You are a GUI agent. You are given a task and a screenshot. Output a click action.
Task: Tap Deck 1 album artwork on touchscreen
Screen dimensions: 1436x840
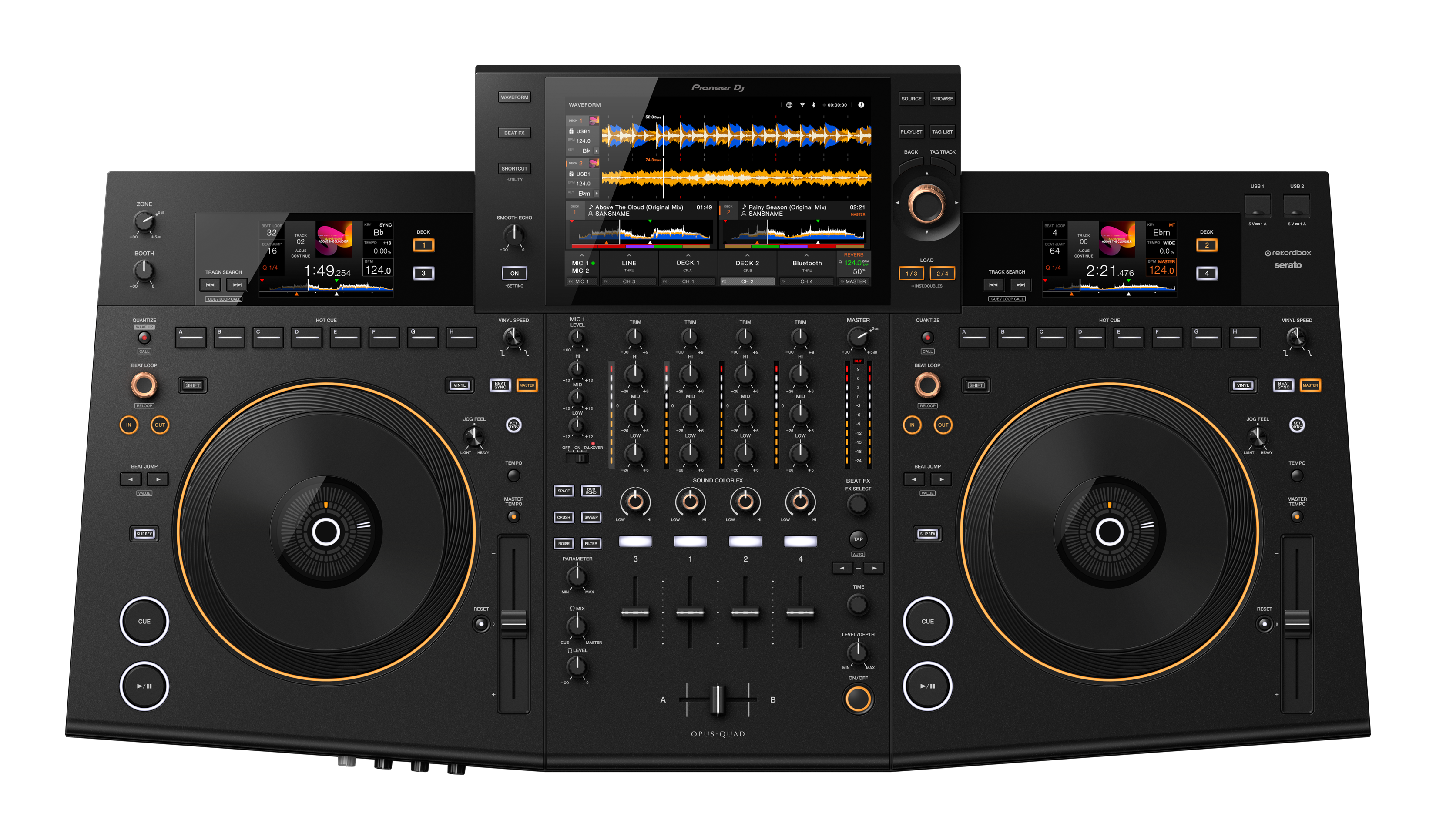[x=594, y=121]
